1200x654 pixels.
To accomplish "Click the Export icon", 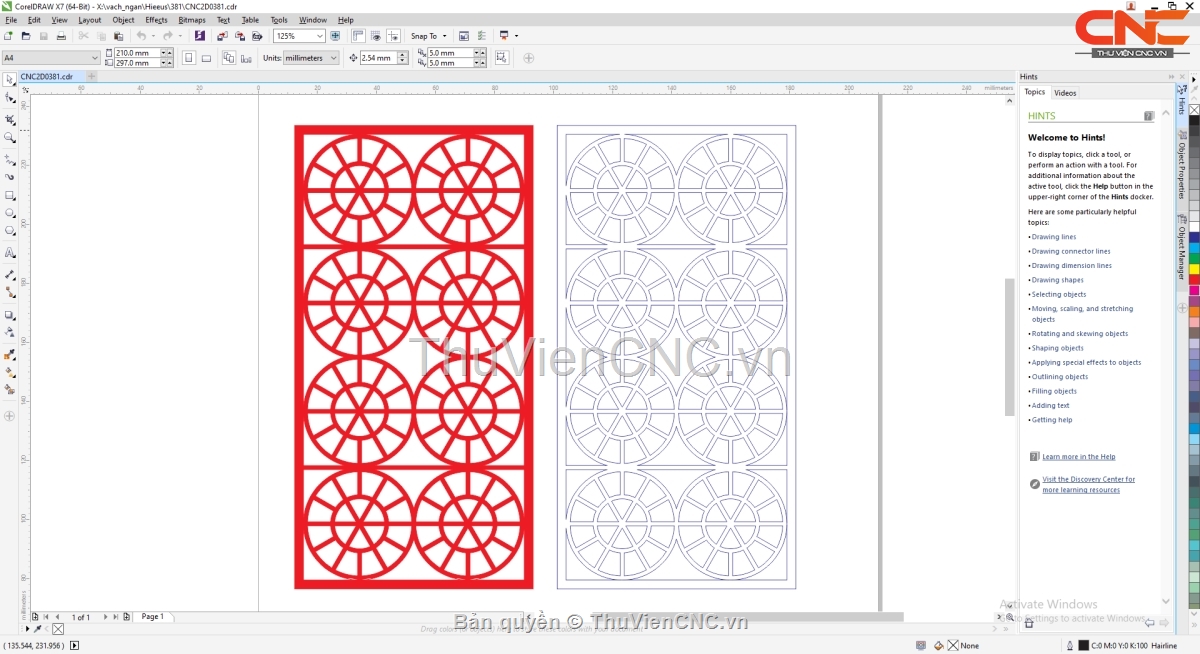I will pyautogui.click(x=239, y=36).
